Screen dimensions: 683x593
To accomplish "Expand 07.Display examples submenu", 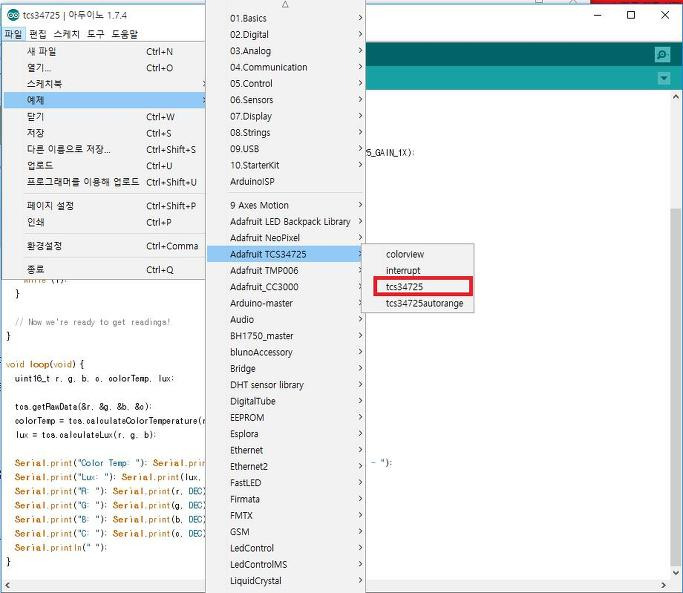I will (x=286, y=116).
